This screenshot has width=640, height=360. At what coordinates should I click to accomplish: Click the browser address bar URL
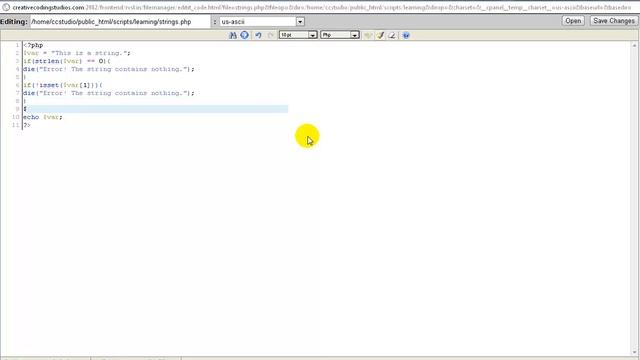point(322,7)
